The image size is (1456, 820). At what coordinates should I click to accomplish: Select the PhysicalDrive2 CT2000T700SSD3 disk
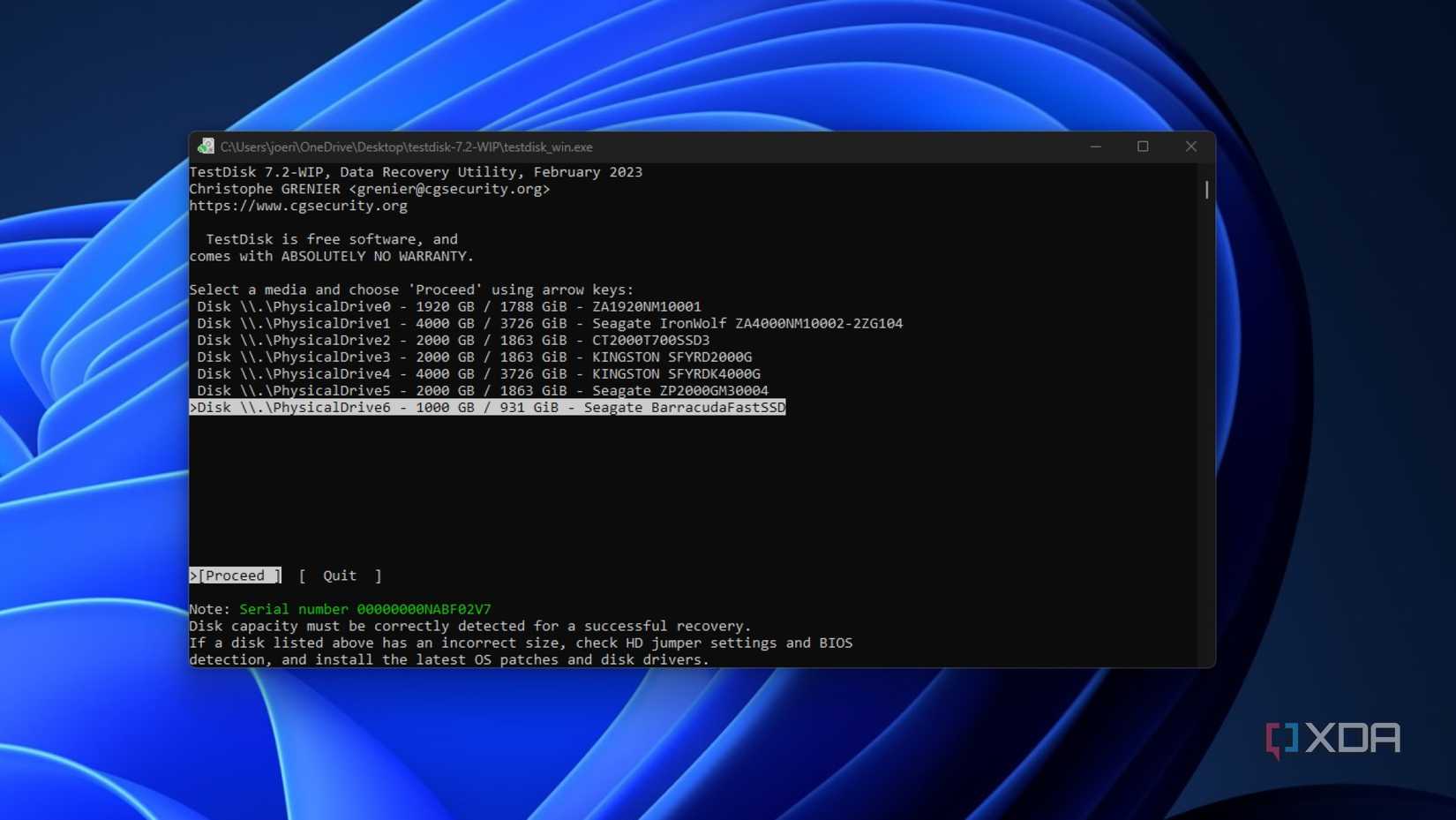pyautogui.click(x=454, y=340)
